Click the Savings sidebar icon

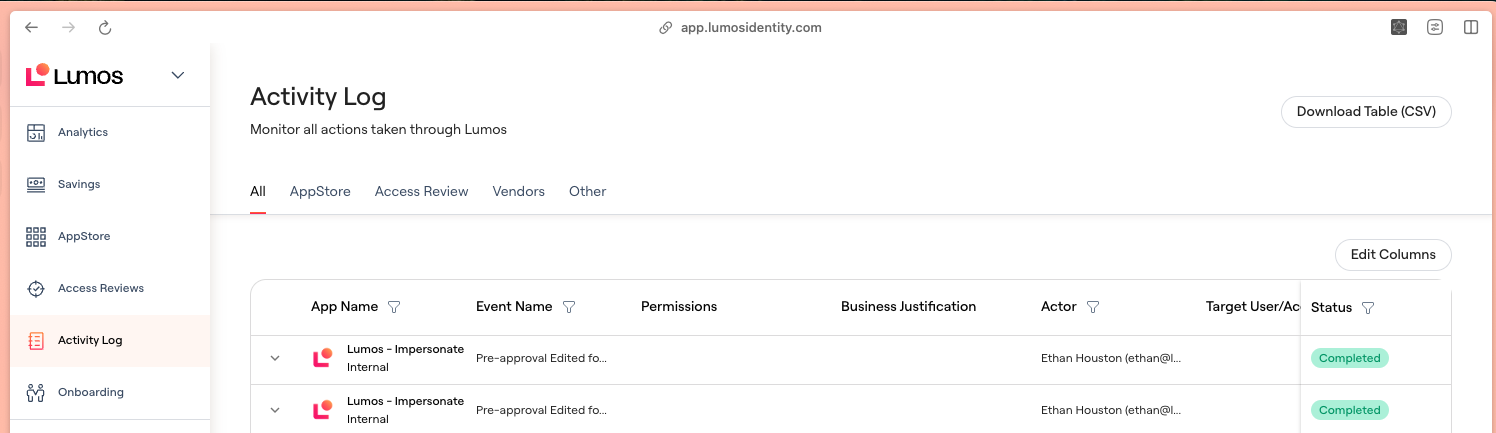[36, 184]
